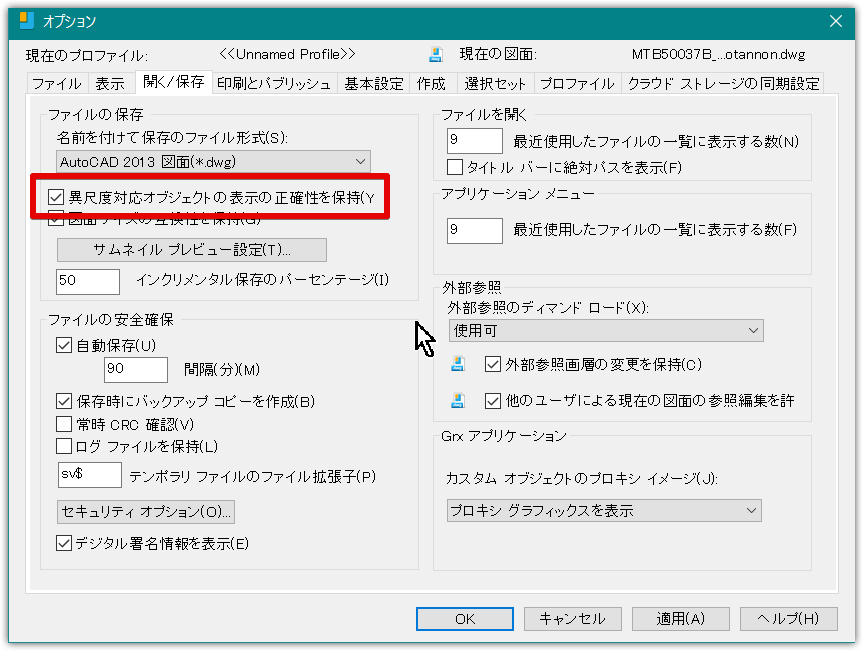Click the インクリメンタル保存 percentage input field

click(88, 281)
